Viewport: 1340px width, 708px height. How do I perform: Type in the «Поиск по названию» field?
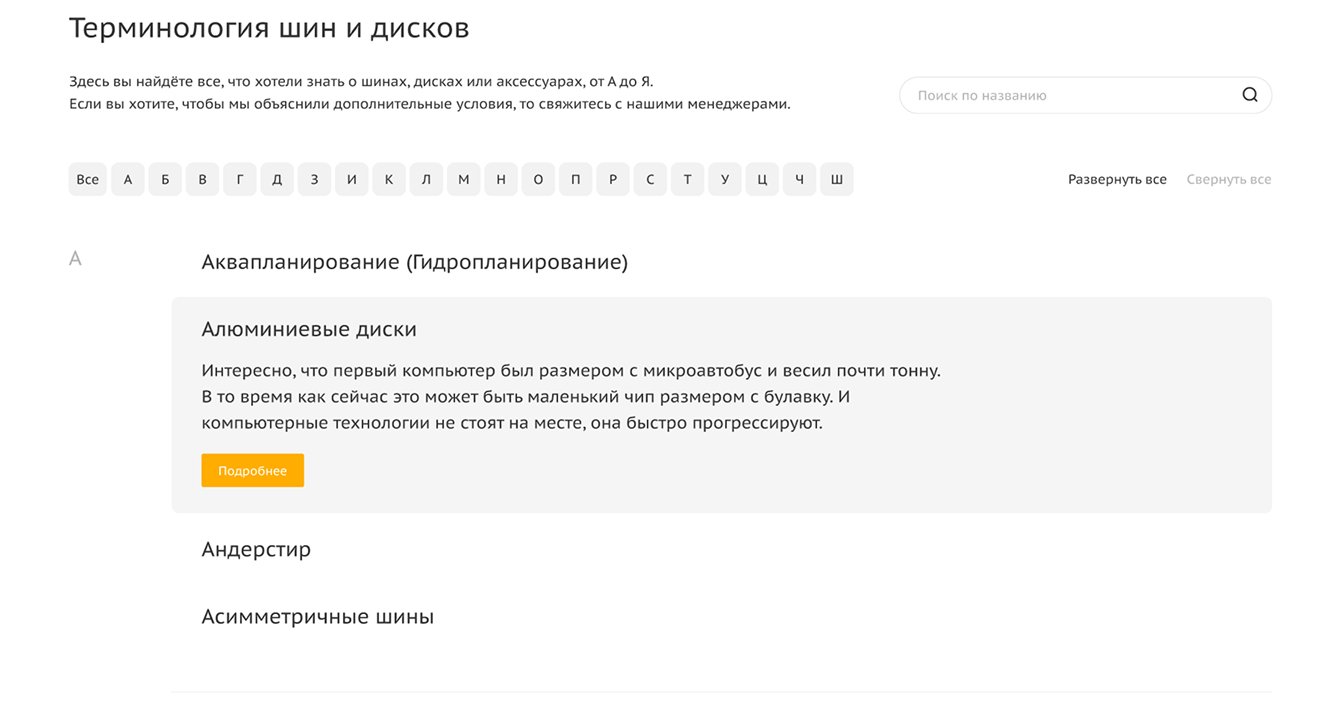(x=1070, y=95)
